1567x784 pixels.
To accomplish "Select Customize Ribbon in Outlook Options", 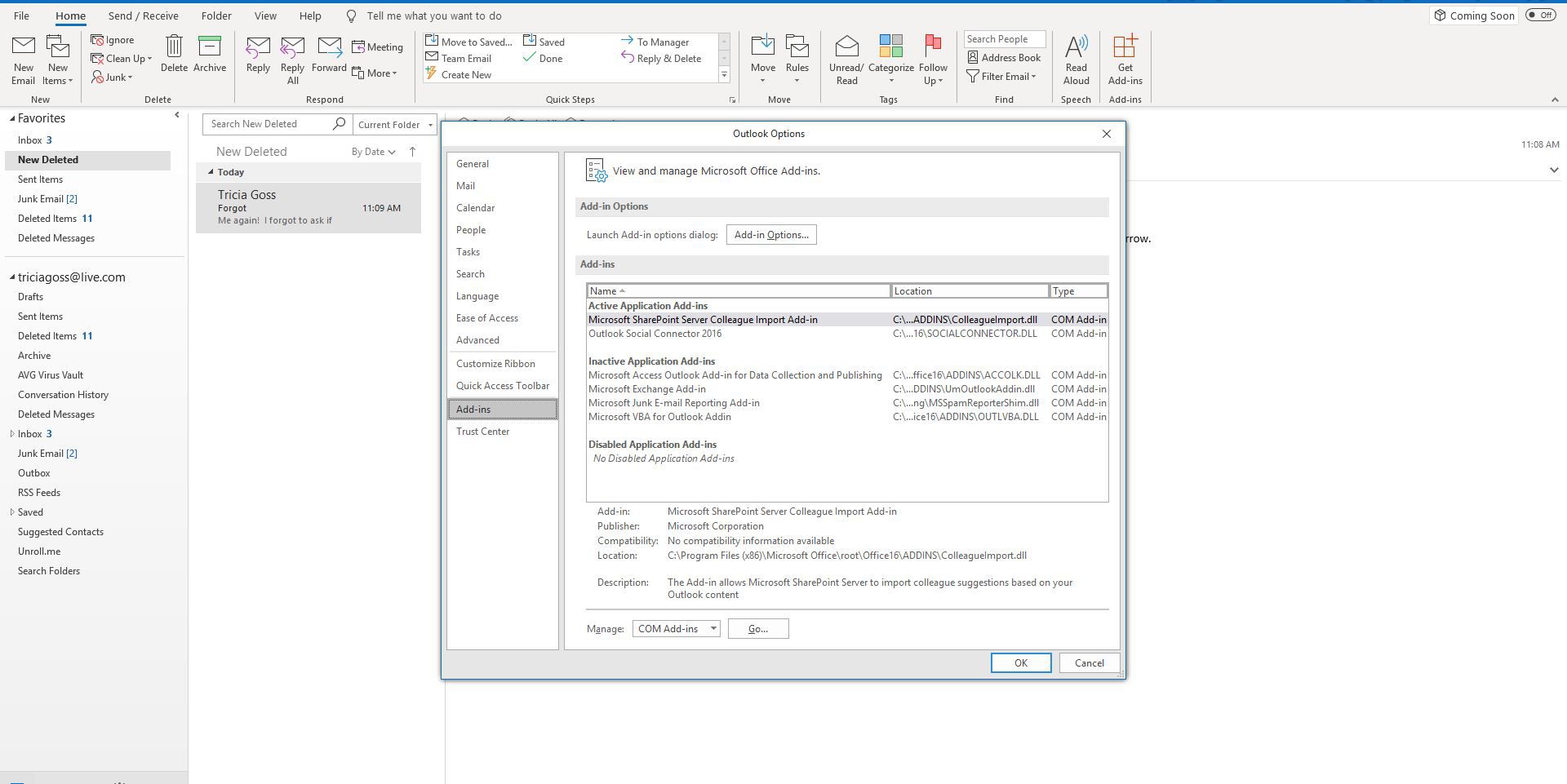I will click(x=502, y=364).
